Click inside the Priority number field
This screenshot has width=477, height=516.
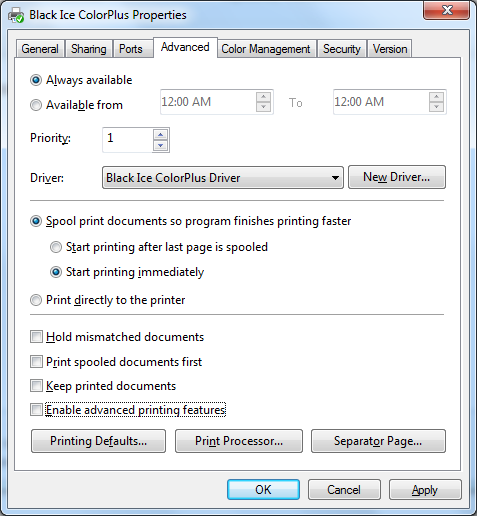[128, 140]
